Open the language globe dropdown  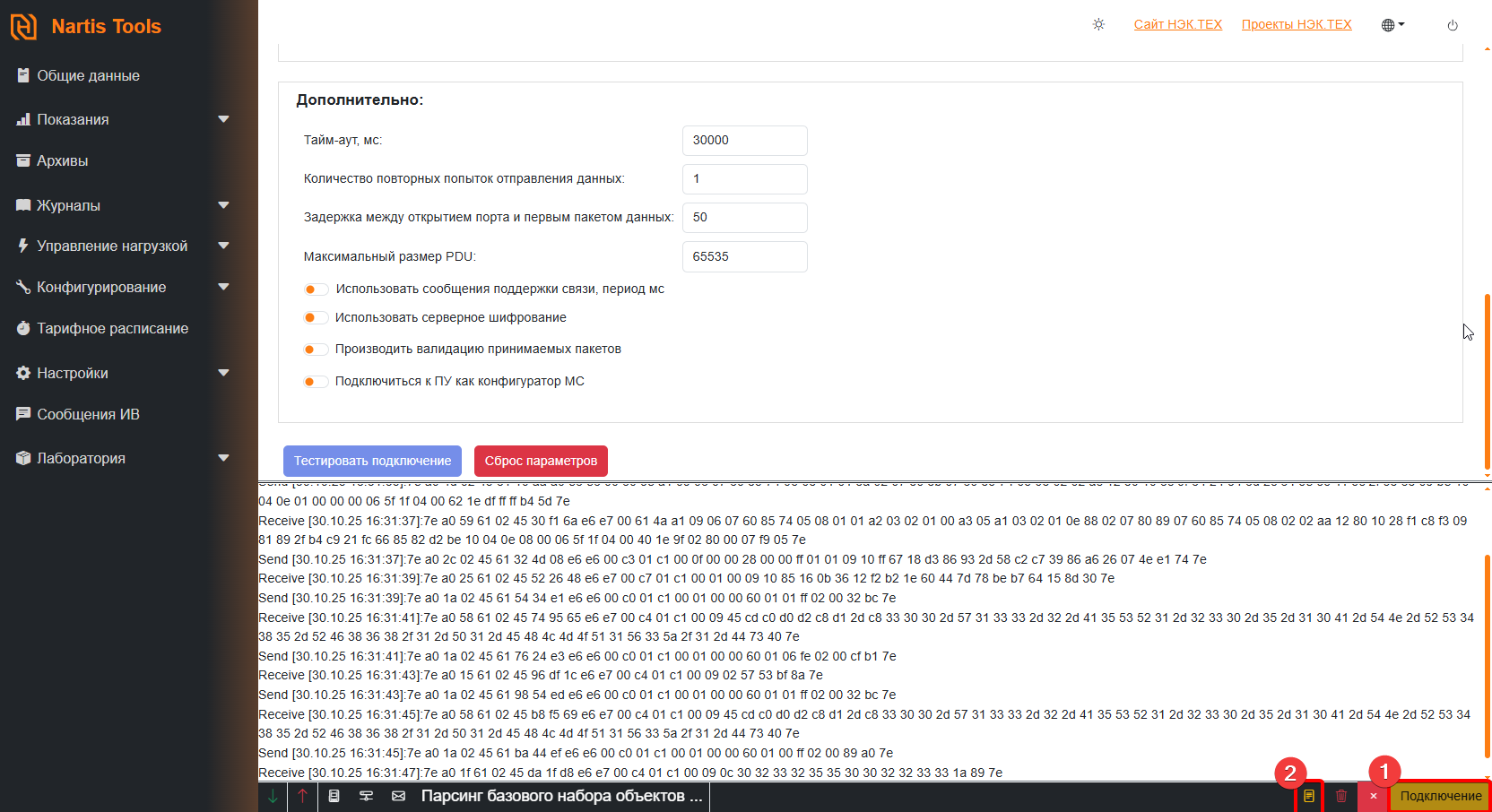(x=1392, y=25)
